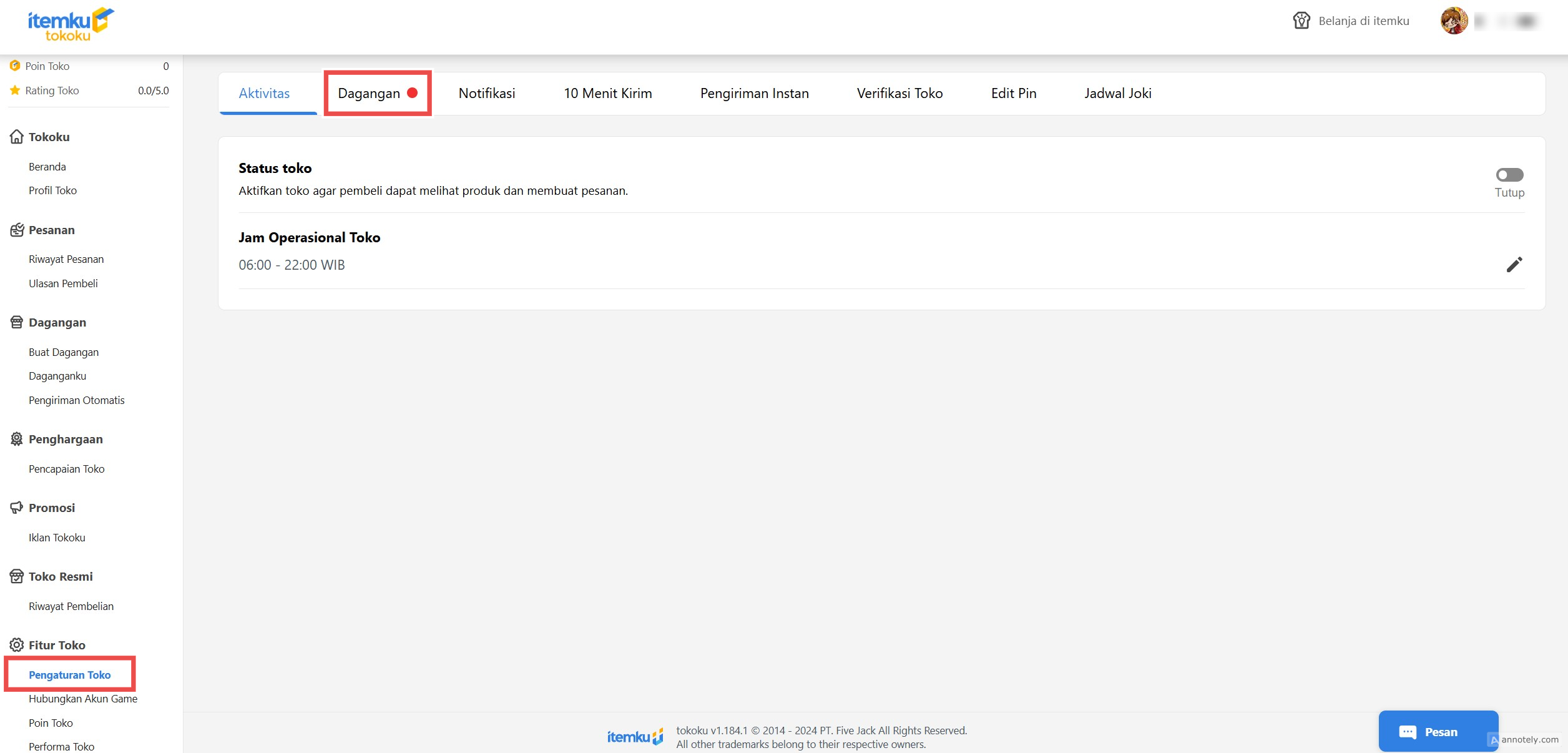Click the Promosi megaphone icon
This screenshot has width=1568, height=753.
click(x=17, y=508)
